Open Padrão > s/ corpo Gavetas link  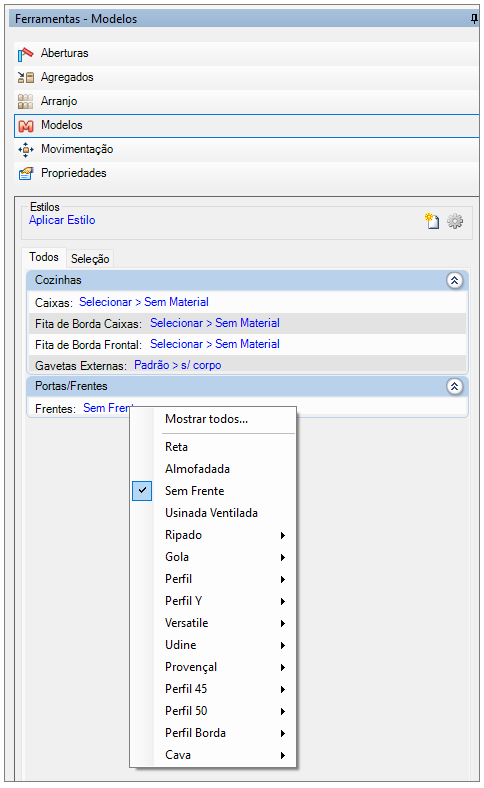tap(177, 365)
